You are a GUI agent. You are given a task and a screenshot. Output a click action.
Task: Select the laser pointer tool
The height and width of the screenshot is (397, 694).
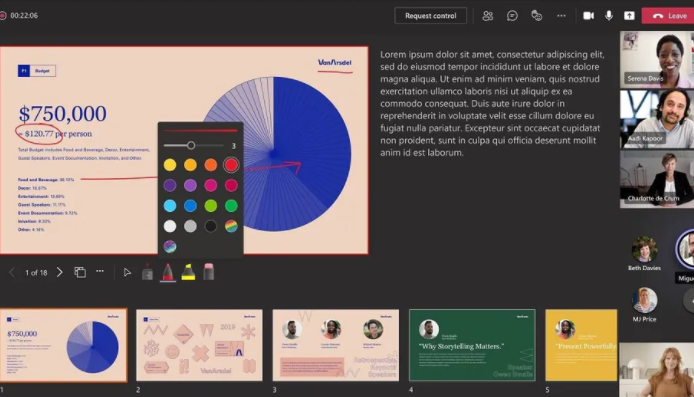[147, 272]
